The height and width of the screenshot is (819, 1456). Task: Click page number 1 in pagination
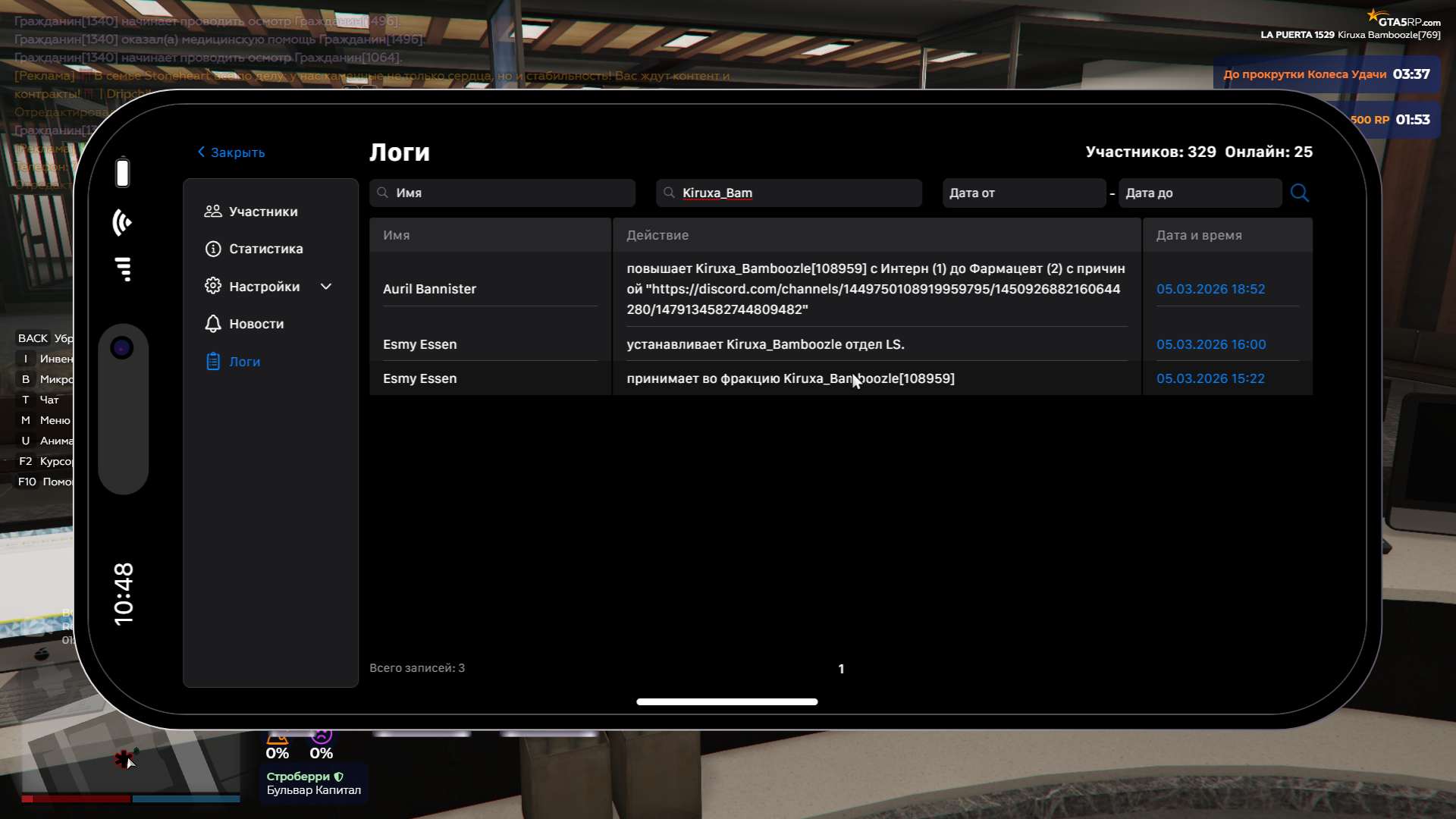point(841,669)
